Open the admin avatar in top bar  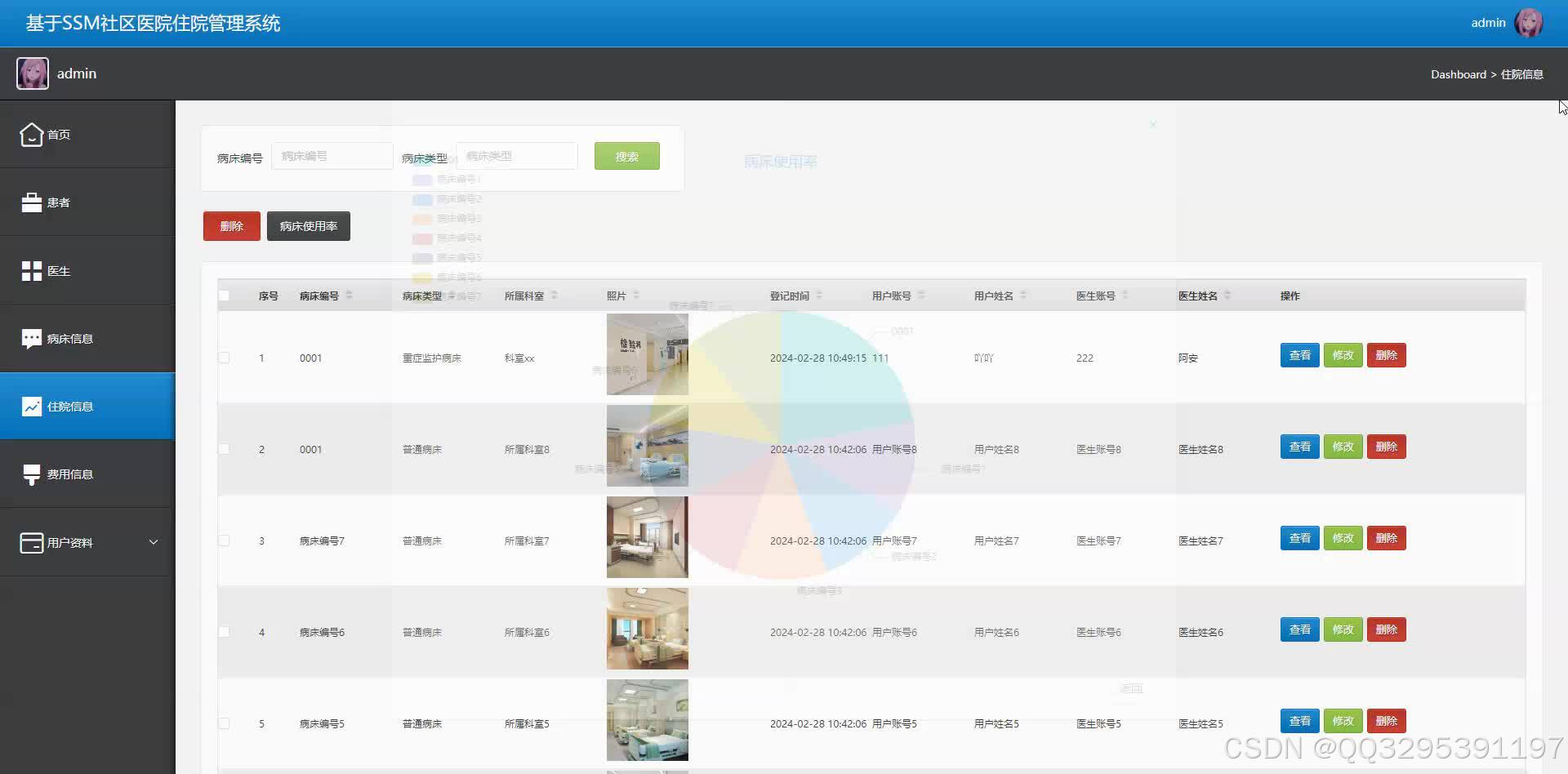point(1530,22)
